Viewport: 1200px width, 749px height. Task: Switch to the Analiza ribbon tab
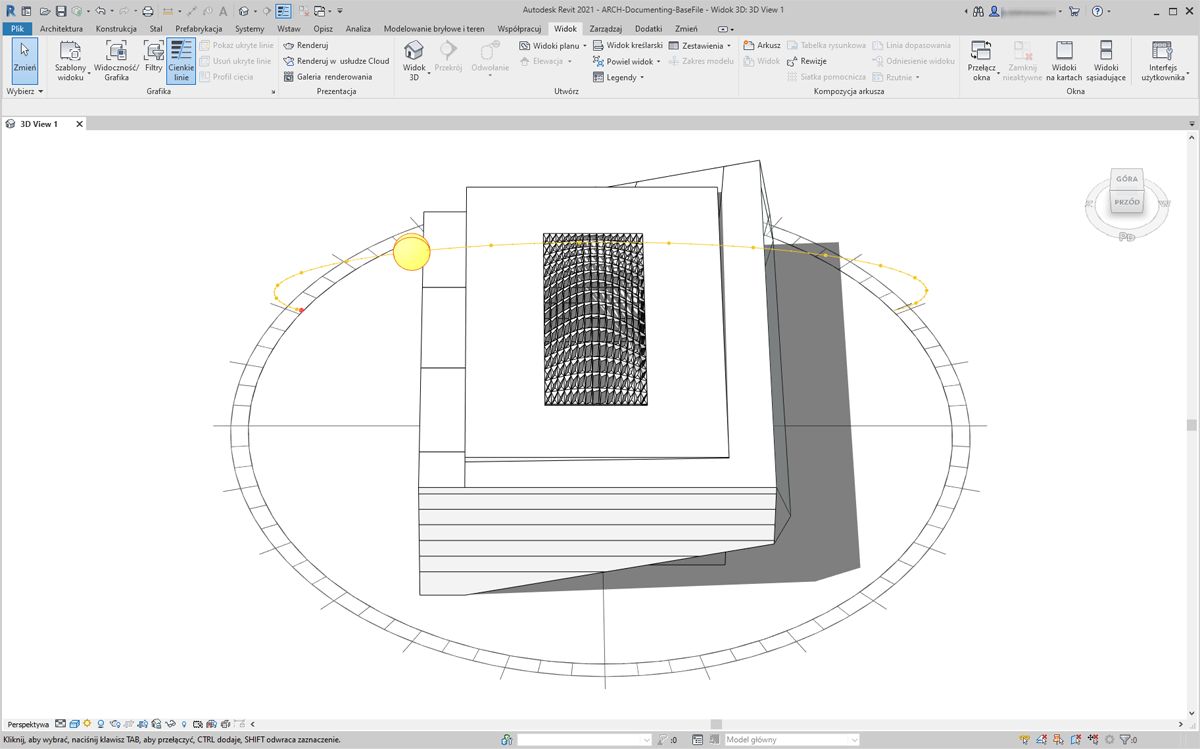pyautogui.click(x=358, y=29)
